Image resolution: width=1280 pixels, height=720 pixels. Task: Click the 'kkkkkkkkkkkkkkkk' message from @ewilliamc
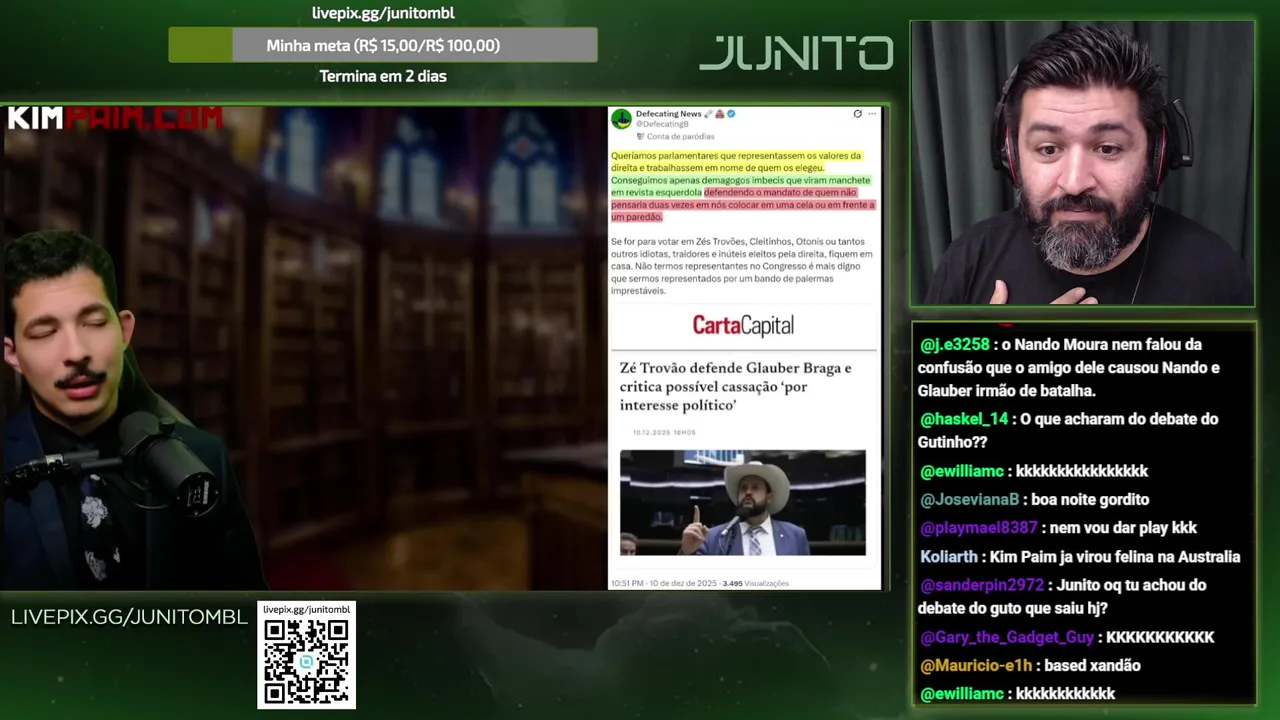click(x=1082, y=471)
